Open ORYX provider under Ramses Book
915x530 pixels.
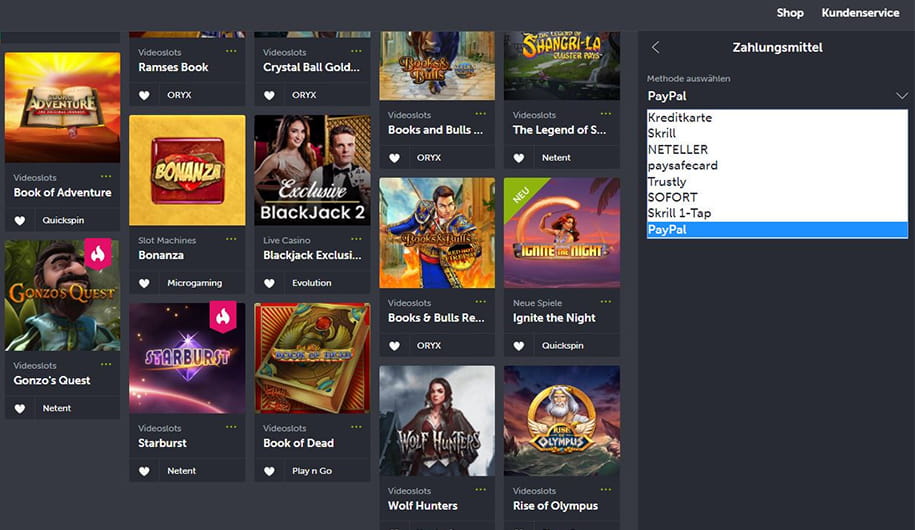(179, 95)
